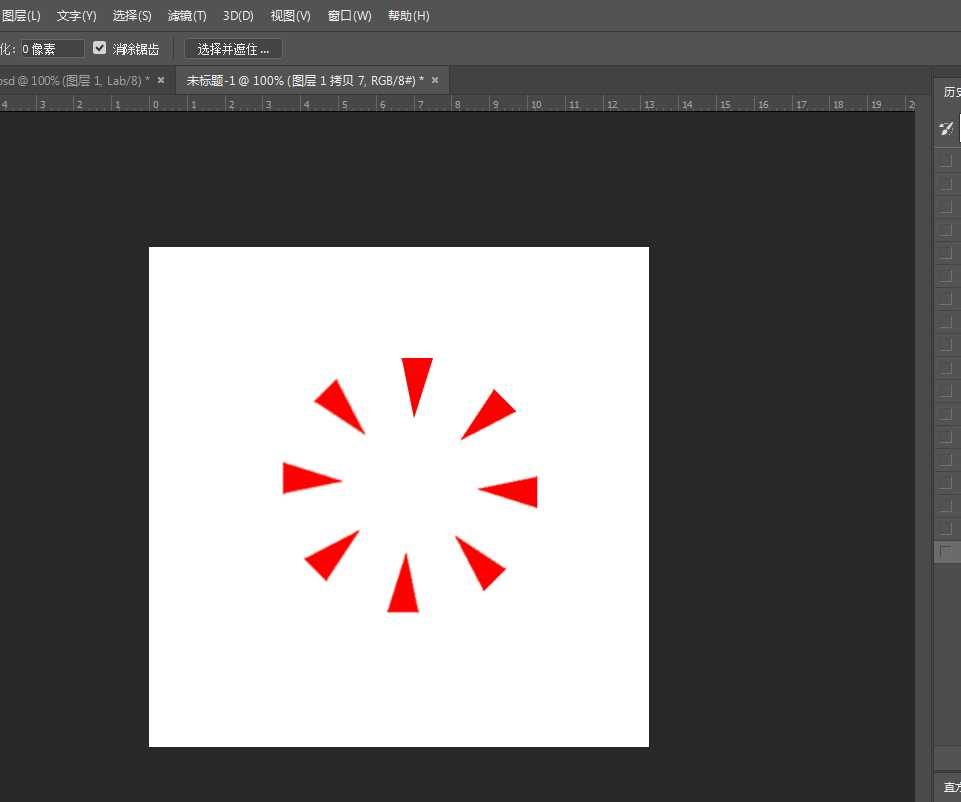Viewport: 961px width, 802px height.
Task: Click the top red triangle on canvas
Action: click(x=416, y=380)
